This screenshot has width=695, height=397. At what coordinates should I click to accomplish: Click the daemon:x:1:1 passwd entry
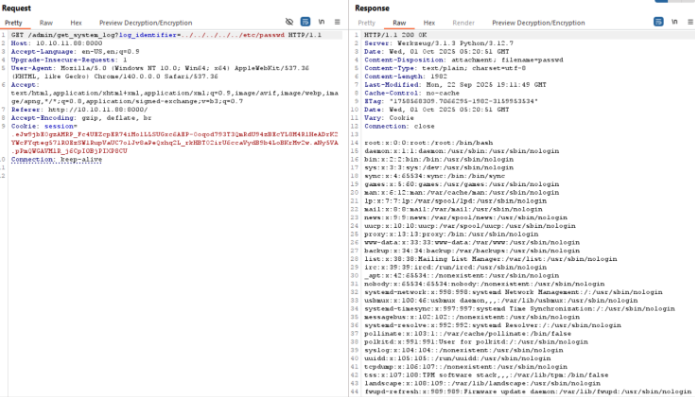(x=461, y=151)
